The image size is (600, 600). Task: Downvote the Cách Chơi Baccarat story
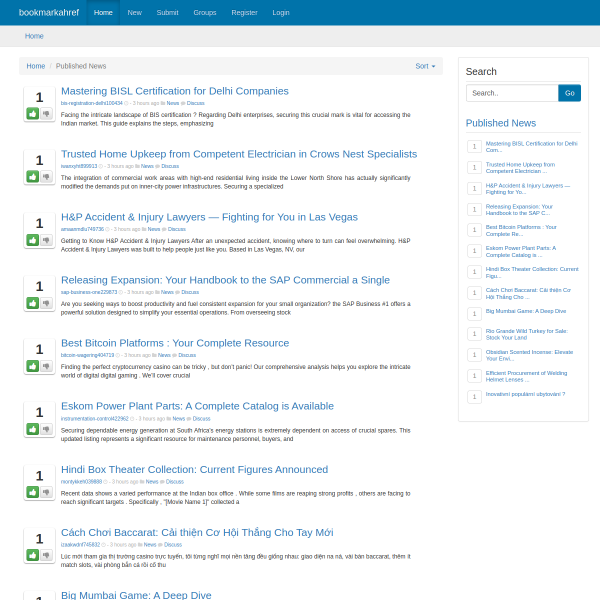click(46, 555)
